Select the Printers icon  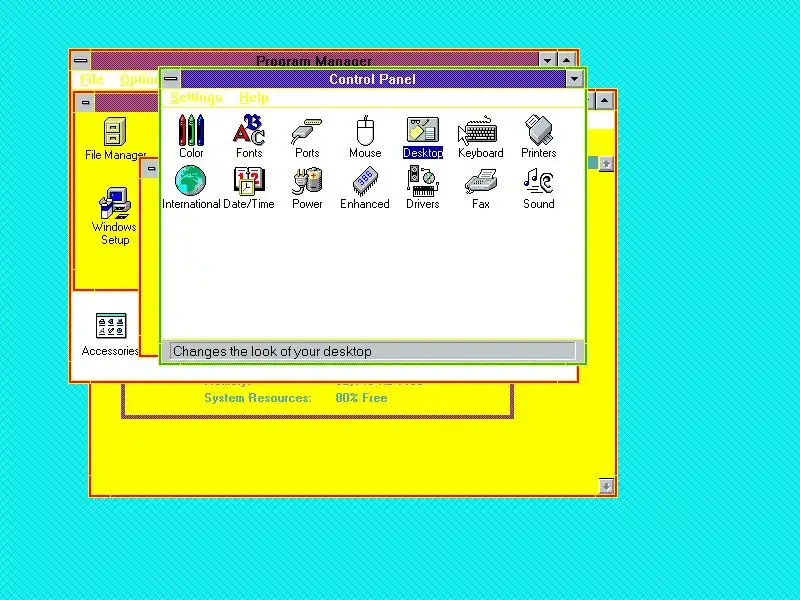coord(538,136)
